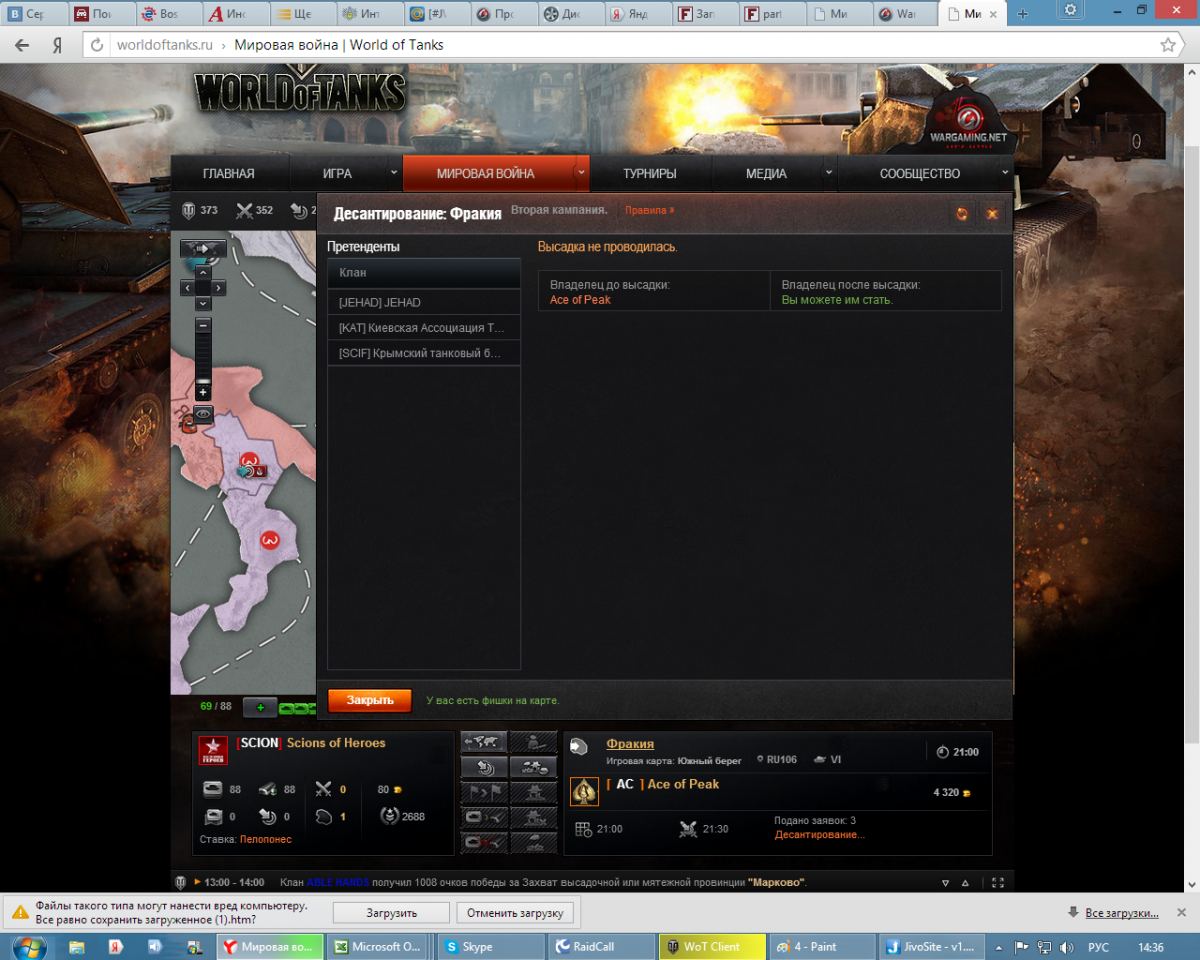1200x960 pixels.
Task: Expand the СООБЩЕСТВО dropdown arrow
Action: 1005,172
